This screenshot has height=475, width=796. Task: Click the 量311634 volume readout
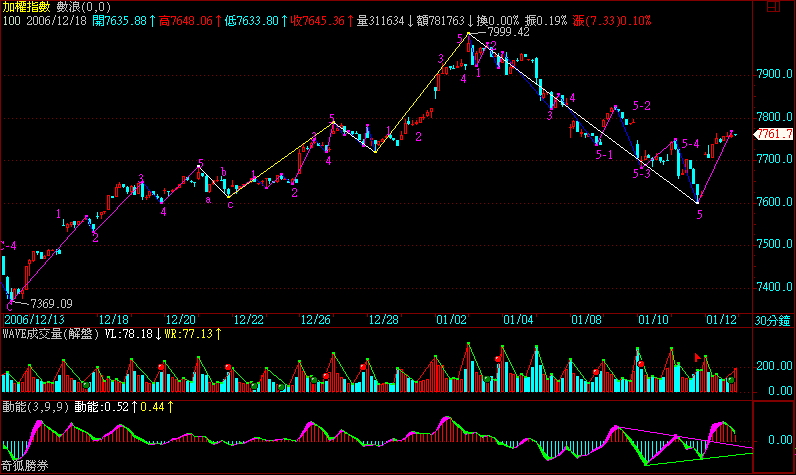380,20
